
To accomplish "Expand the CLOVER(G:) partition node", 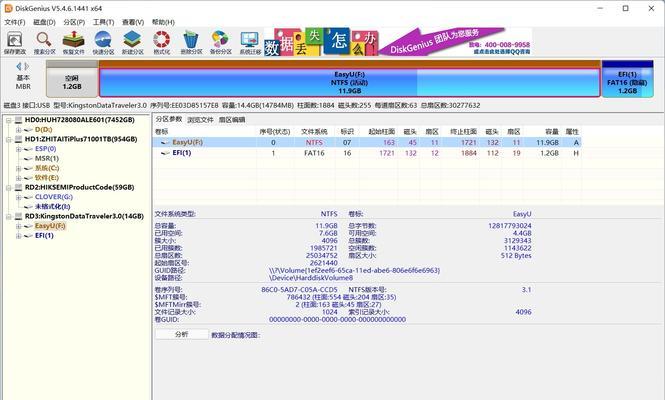I will click(18, 197).
